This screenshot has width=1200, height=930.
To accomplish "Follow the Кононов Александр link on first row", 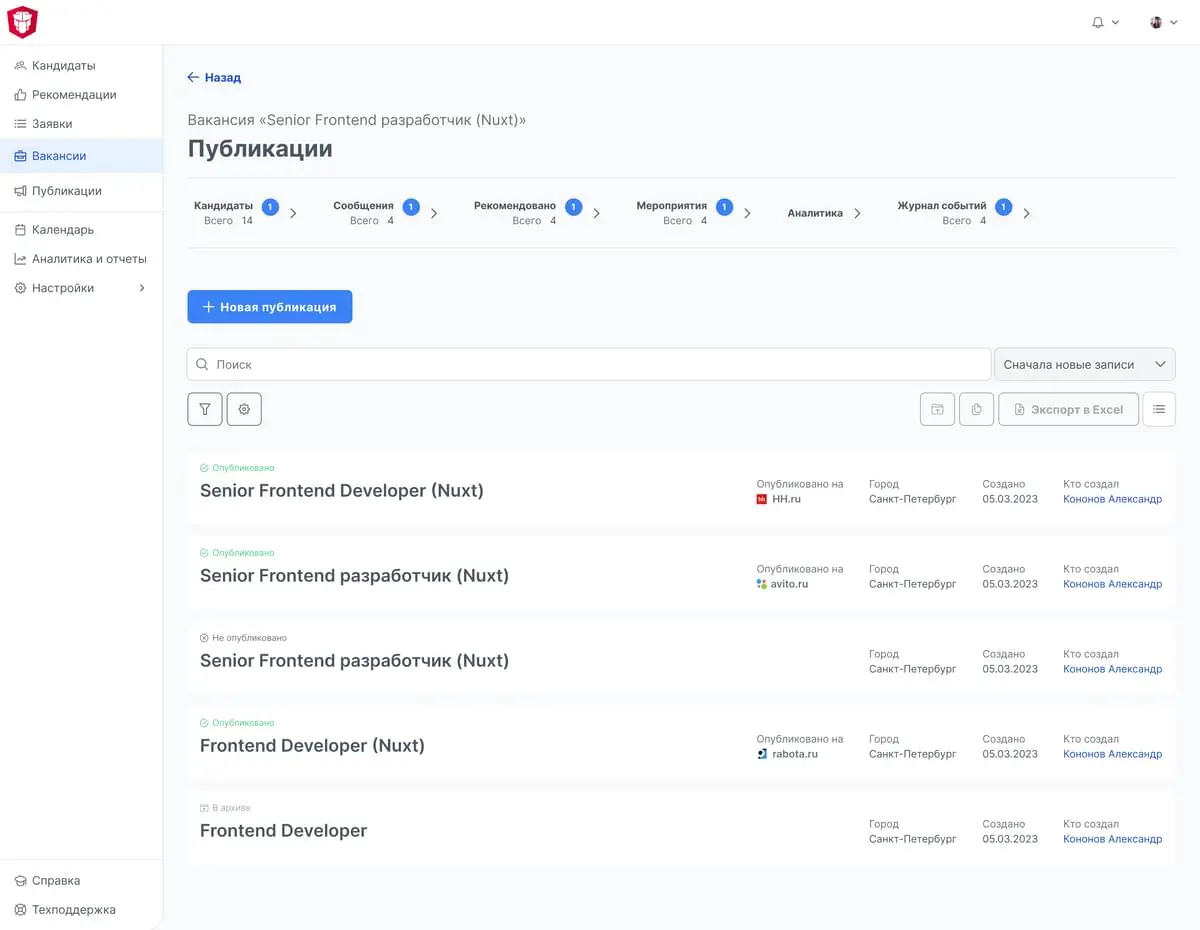I will tap(1113, 498).
